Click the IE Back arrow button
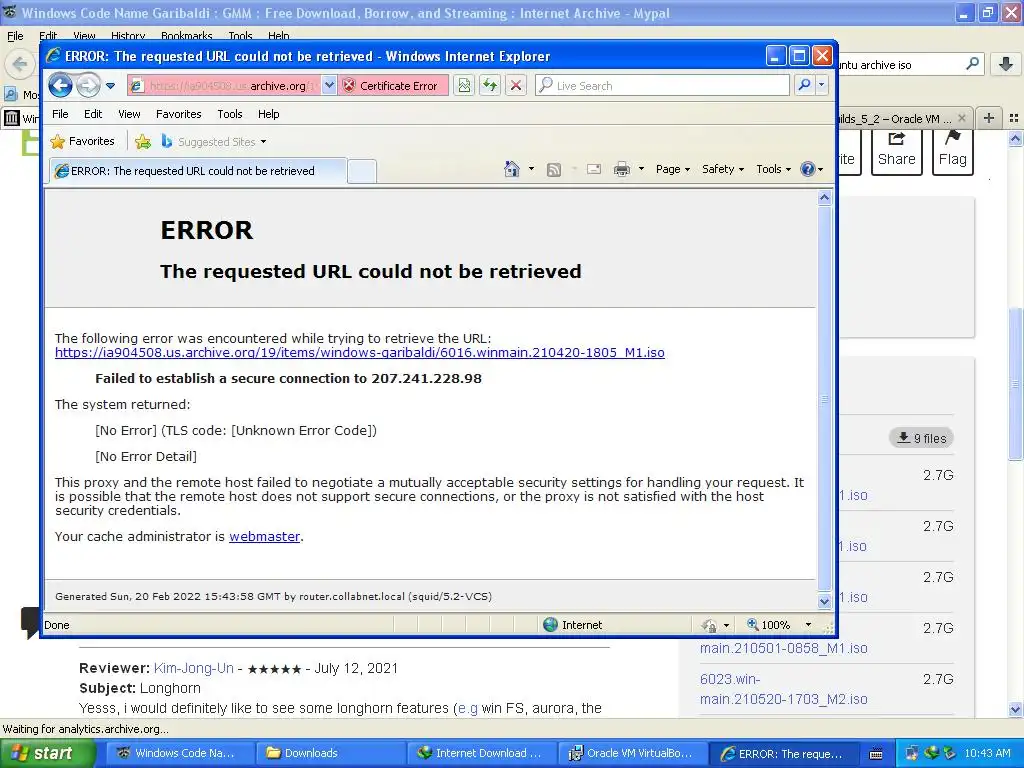 pyautogui.click(x=60, y=85)
